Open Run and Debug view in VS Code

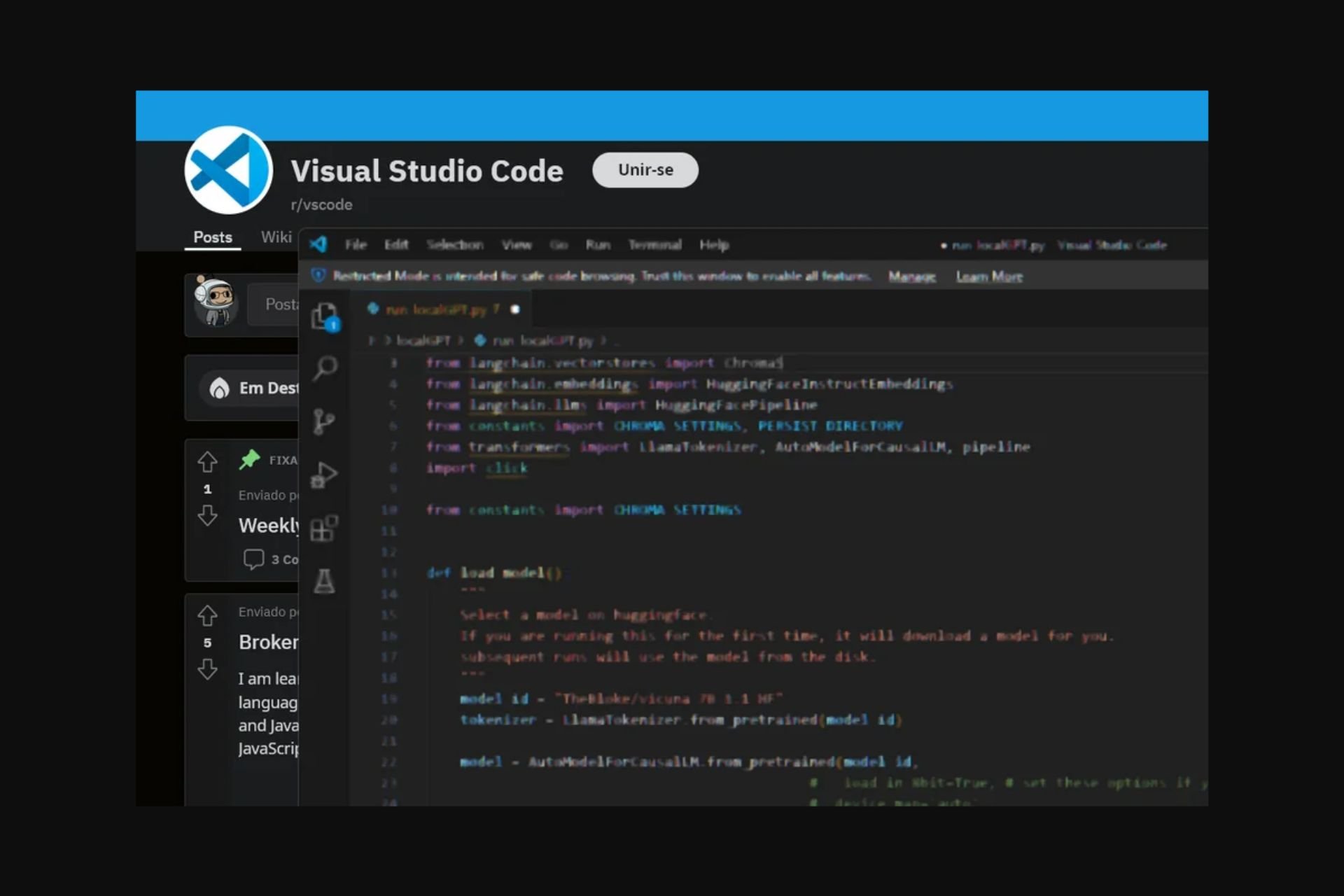[323, 475]
